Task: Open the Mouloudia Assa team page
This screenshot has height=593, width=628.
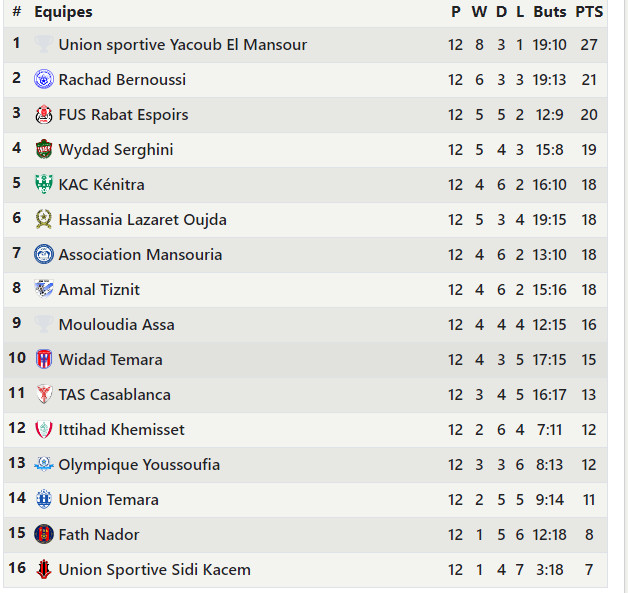Action: click(x=116, y=324)
